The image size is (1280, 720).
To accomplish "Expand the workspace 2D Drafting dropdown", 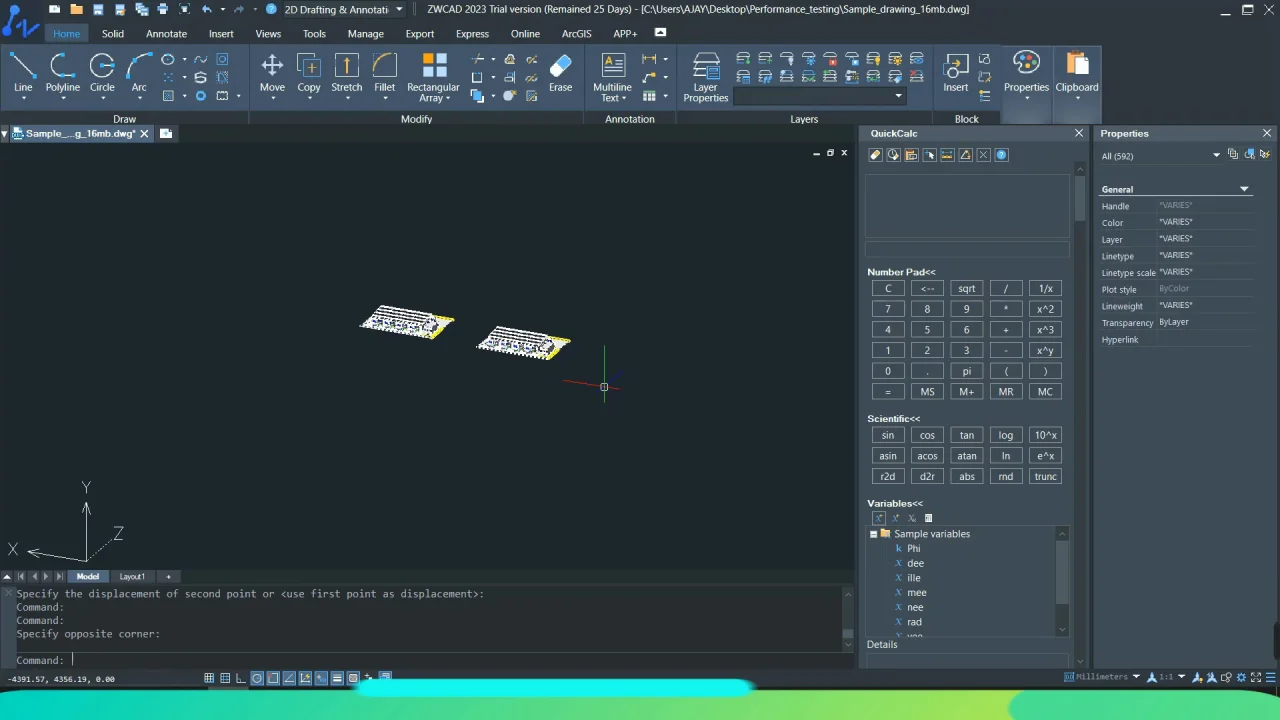I will [x=399, y=9].
